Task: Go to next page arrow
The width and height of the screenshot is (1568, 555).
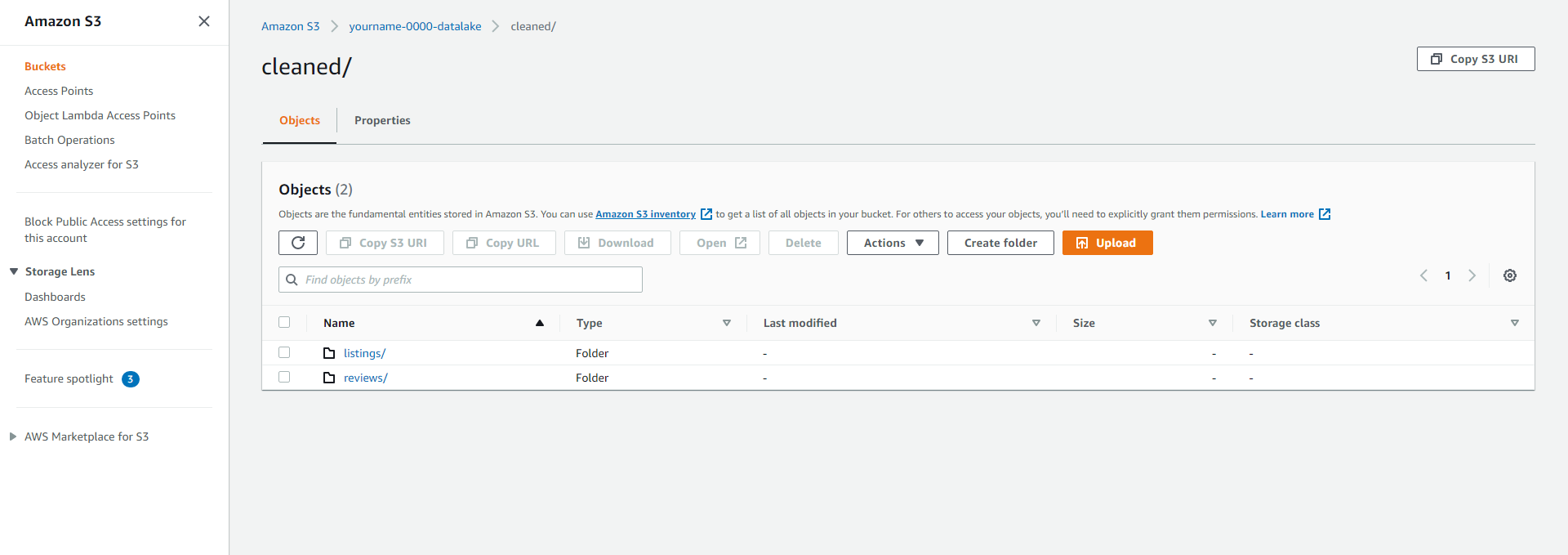Action: pos(1472,275)
